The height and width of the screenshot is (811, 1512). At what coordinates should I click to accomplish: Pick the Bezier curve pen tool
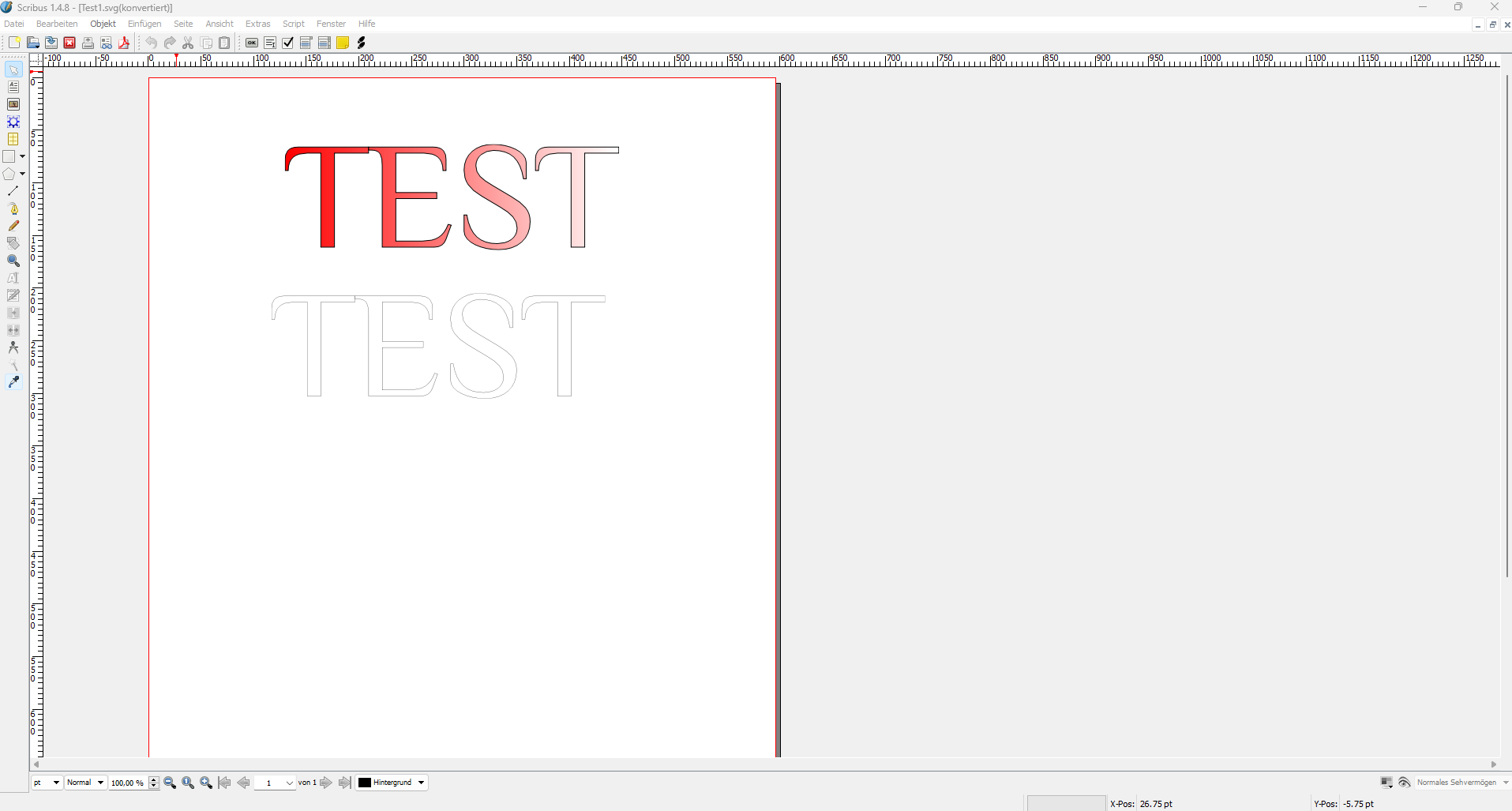tap(13, 208)
